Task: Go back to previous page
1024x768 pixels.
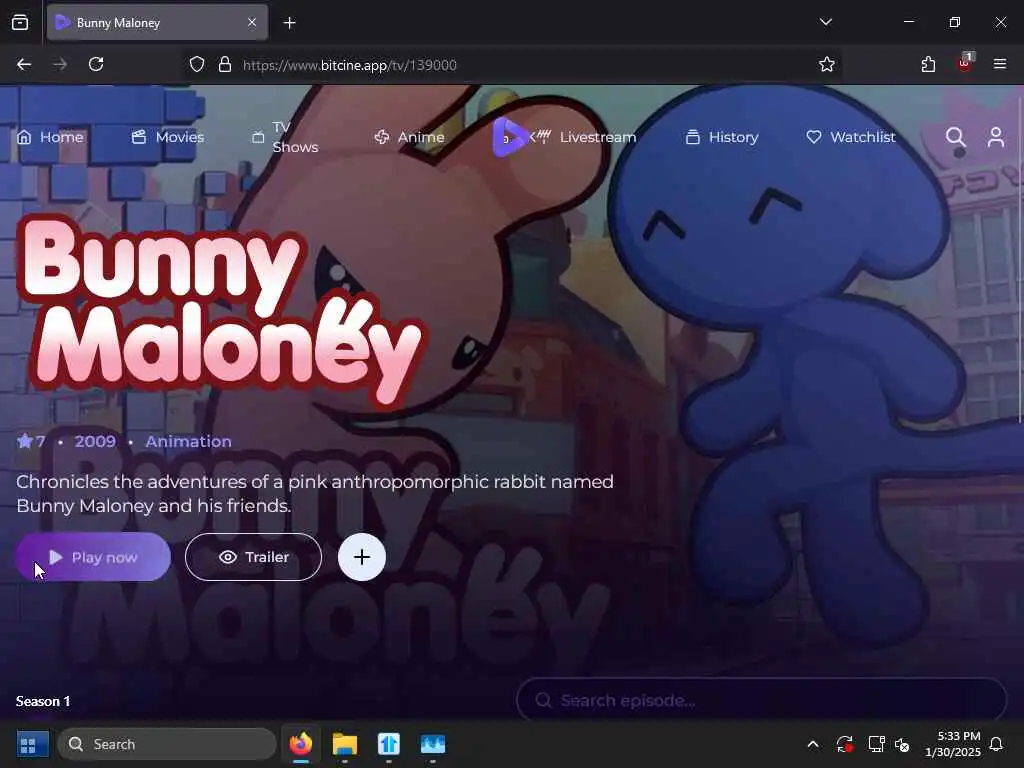Action: pos(24,64)
